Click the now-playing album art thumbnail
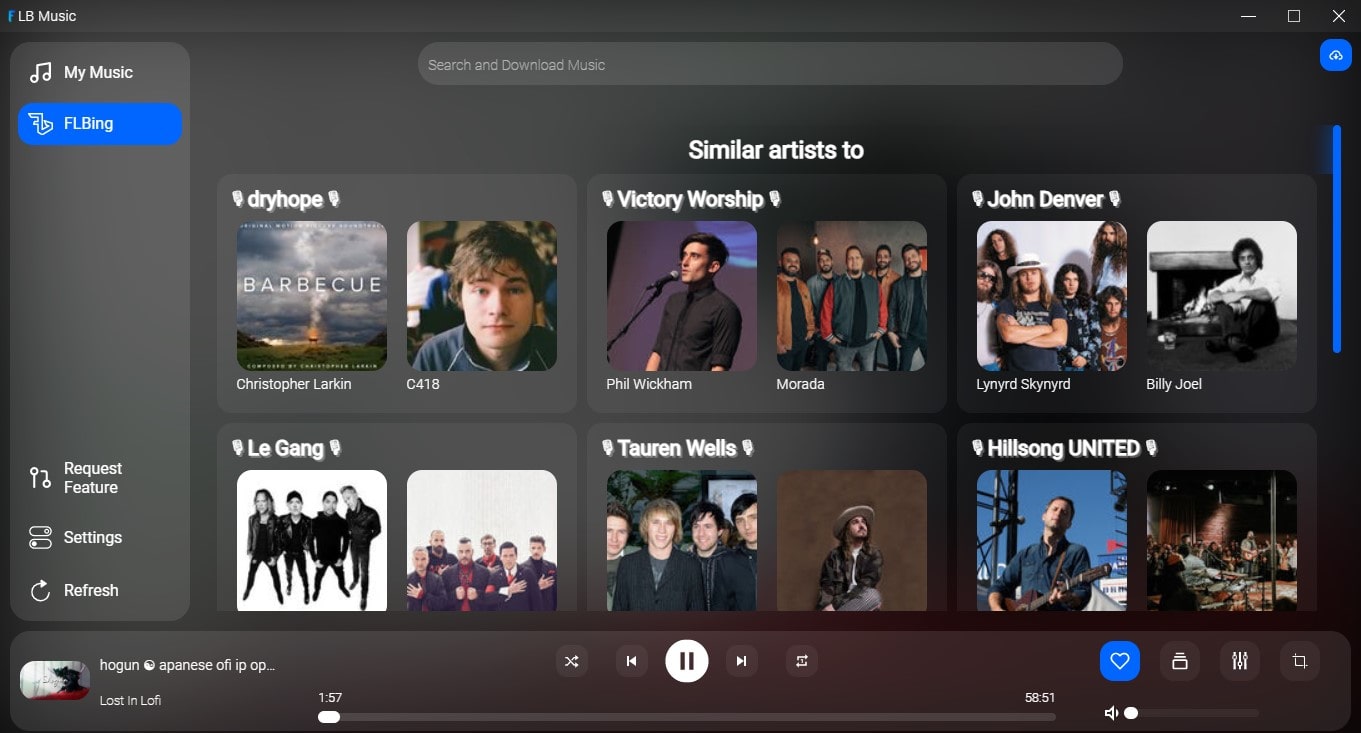 [x=55, y=680]
